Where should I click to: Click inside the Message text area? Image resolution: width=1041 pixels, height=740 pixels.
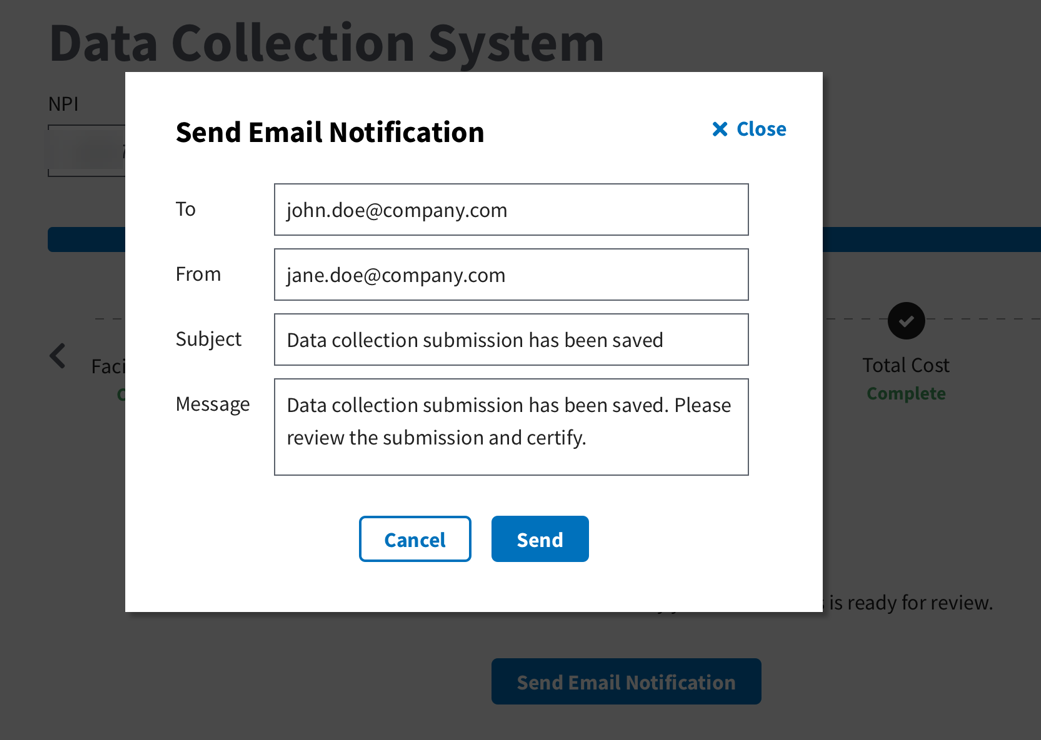click(x=511, y=427)
